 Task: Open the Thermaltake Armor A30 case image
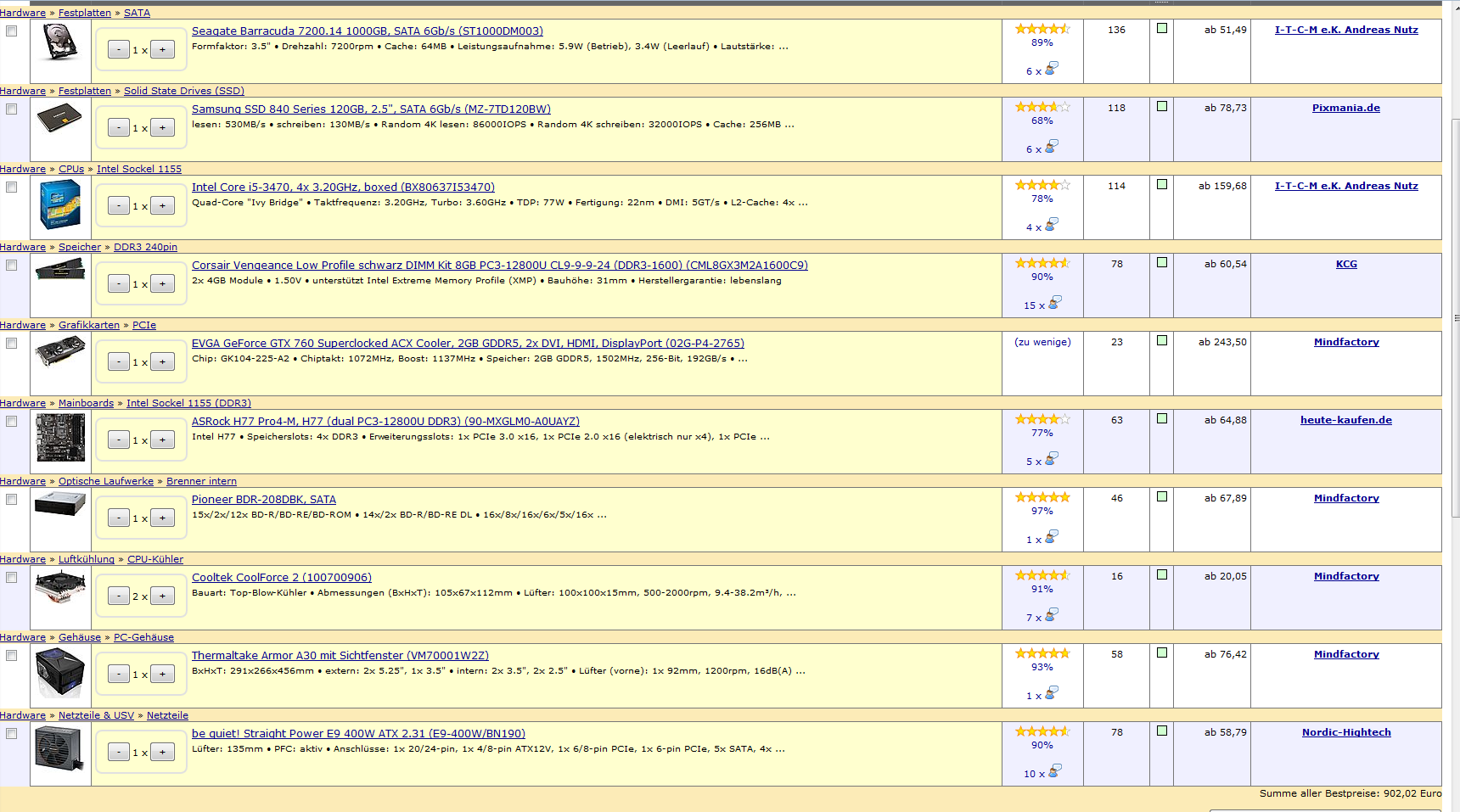coord(60,673)
